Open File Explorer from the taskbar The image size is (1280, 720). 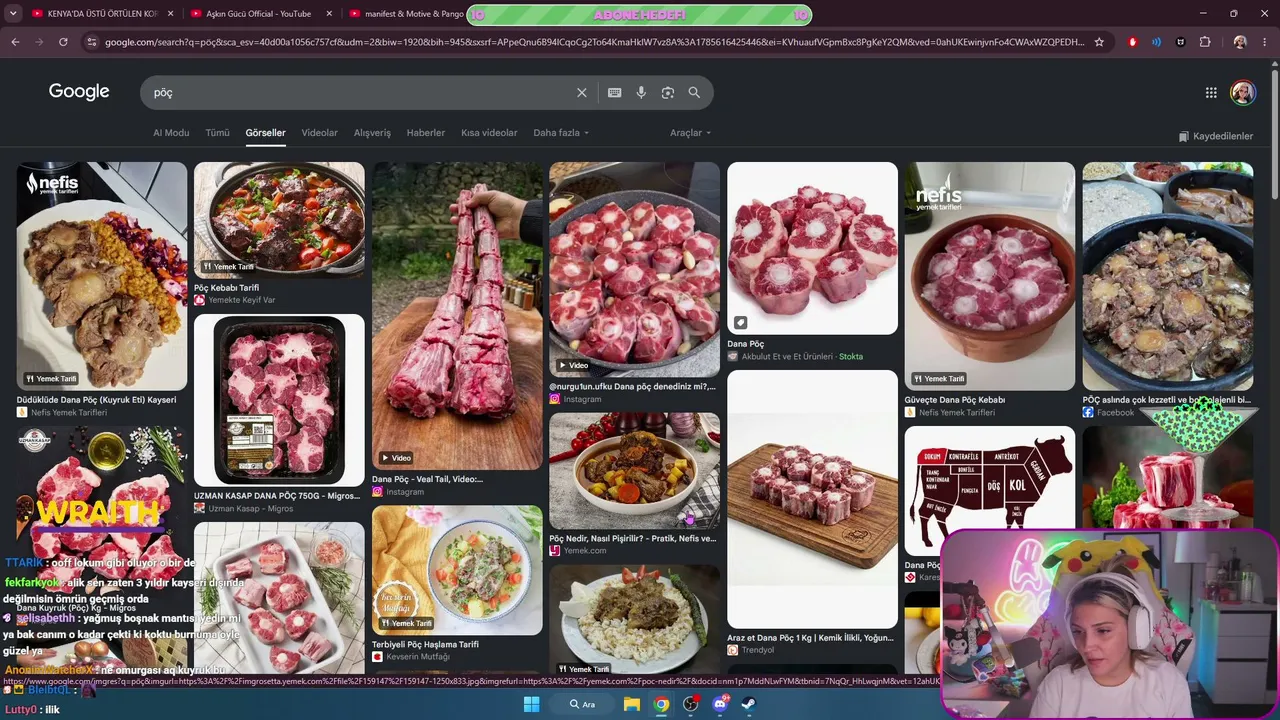click(632, 704)
